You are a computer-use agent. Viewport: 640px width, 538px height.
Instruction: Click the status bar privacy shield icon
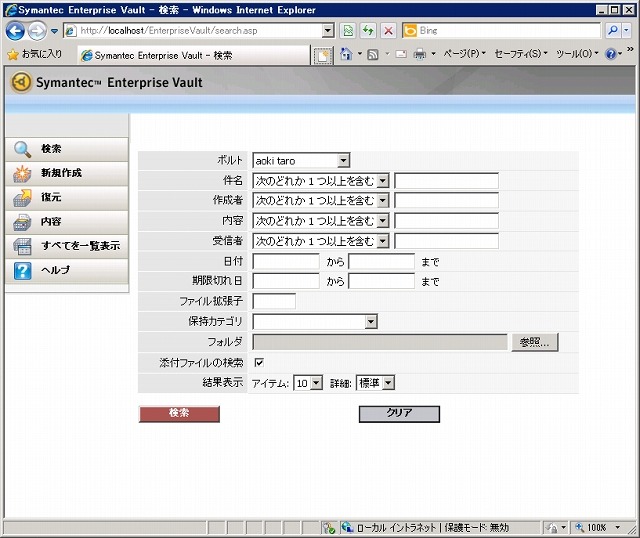[x=328, y=527]
